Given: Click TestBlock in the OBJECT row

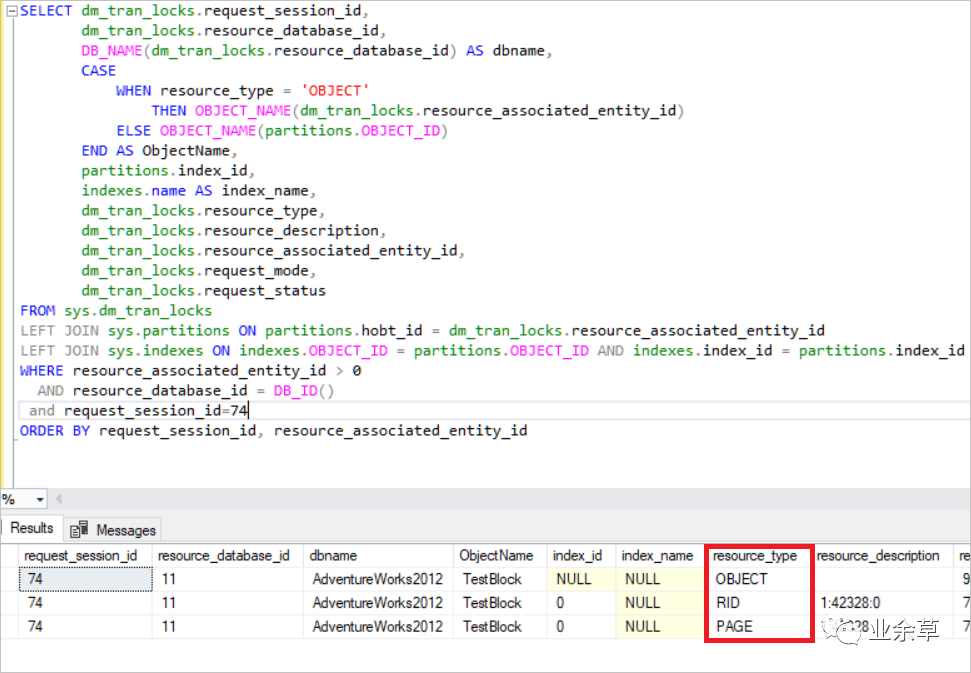Looking at the screenshot, I should [500, 579].
